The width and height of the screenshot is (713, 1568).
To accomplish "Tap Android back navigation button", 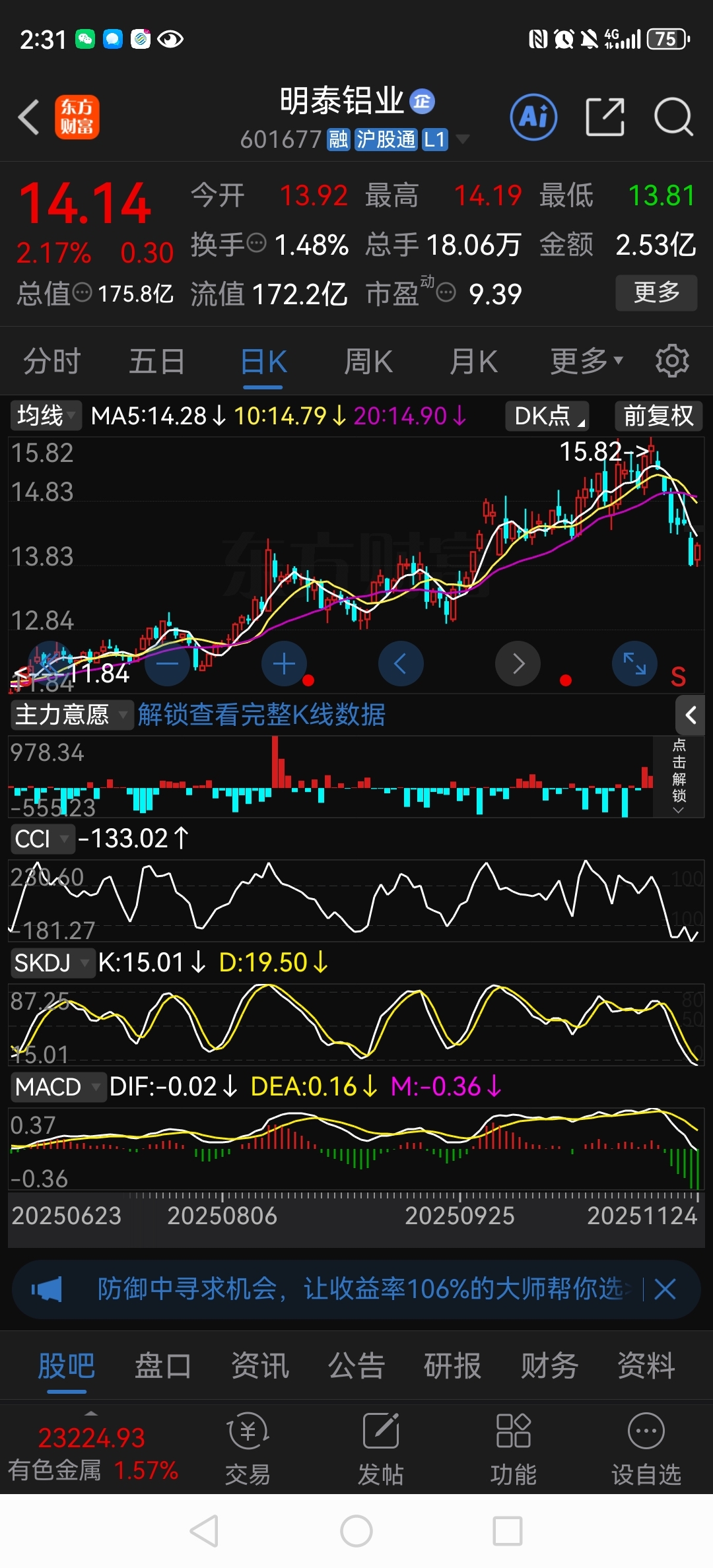I will pos(205,1531).
